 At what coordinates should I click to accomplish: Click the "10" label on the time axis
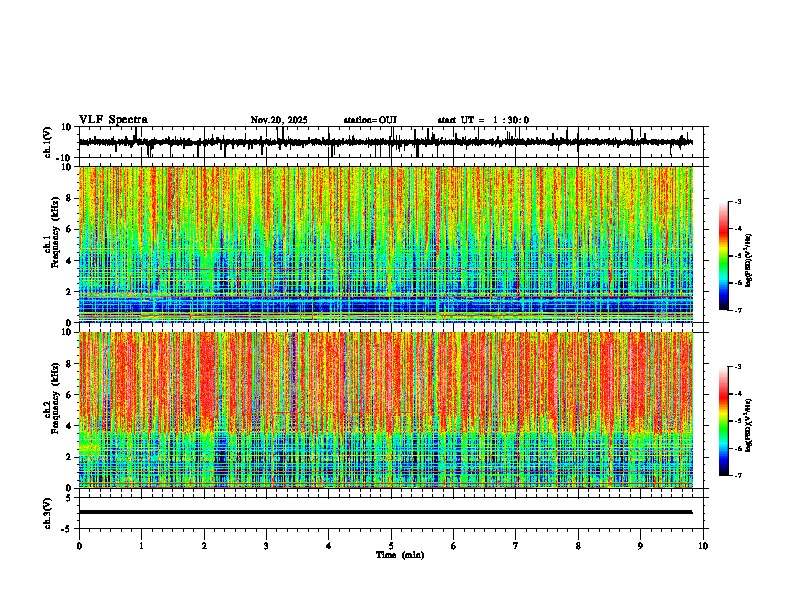(703, 546)
